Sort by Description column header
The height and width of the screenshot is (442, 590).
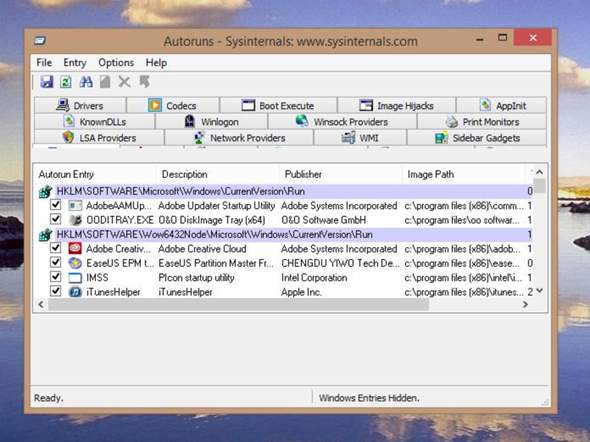tap(217, 174)
